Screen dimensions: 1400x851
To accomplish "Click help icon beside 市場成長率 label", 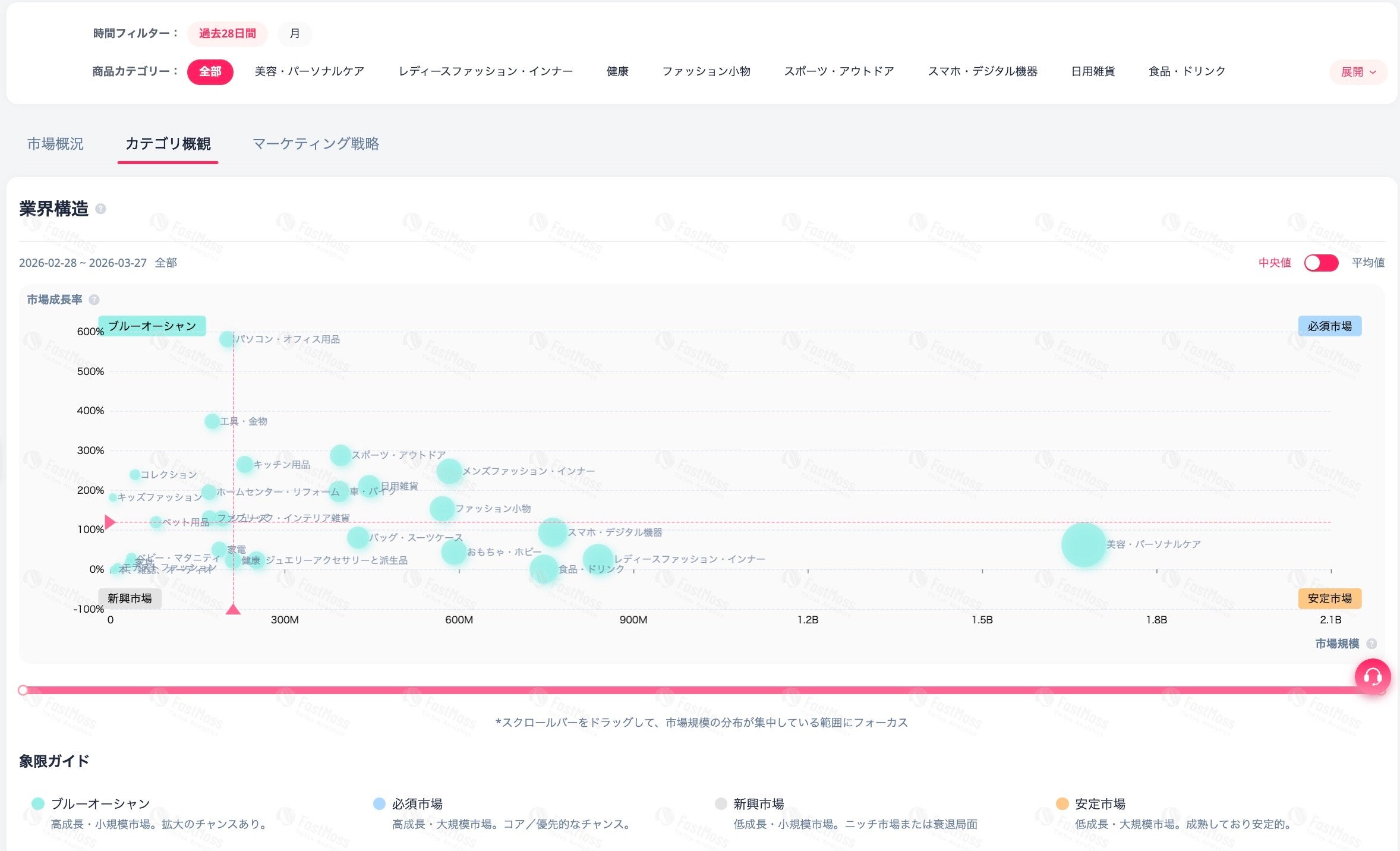I will (x=94, y=300).
